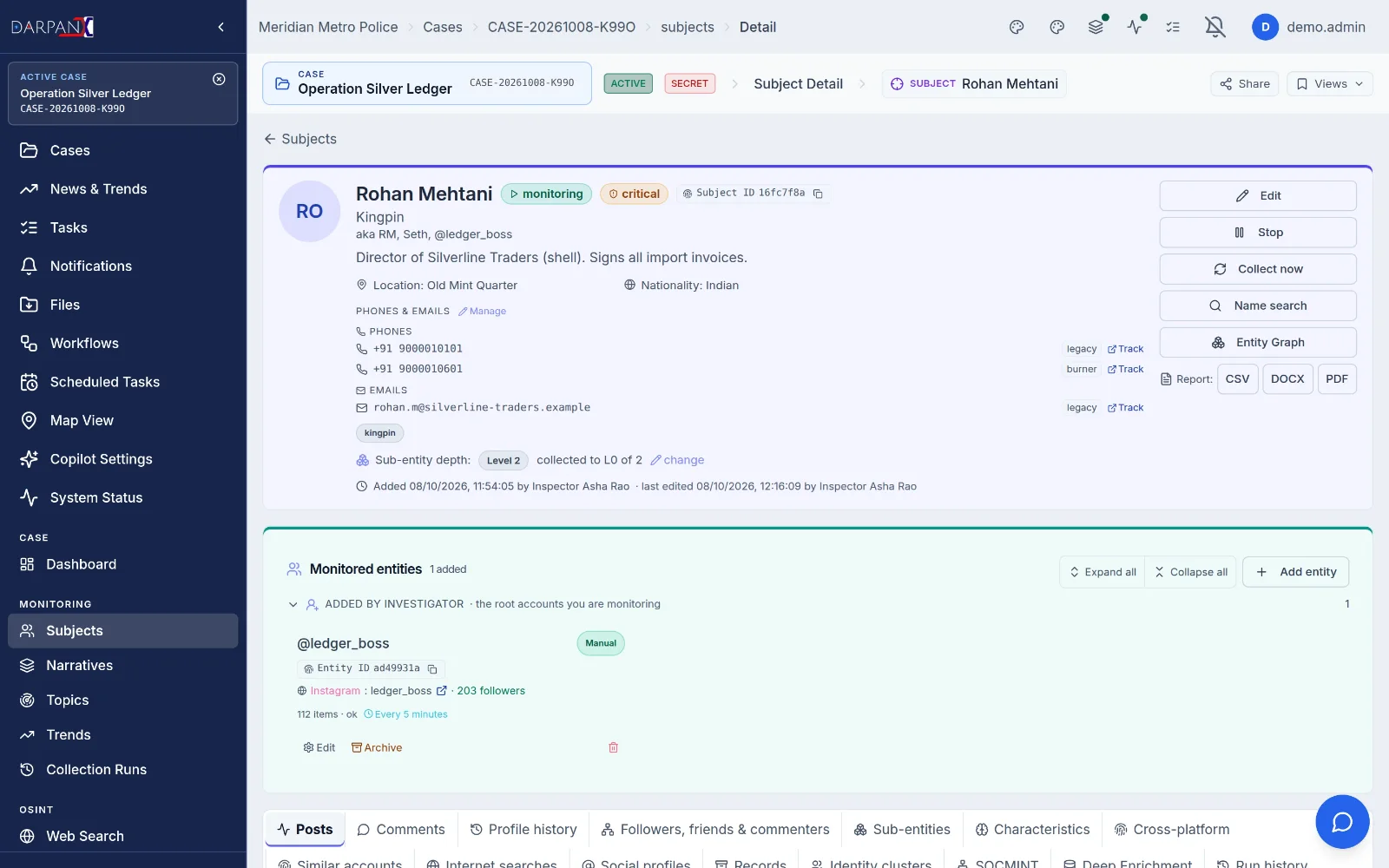Switch to Followers, friends & commenters tab
The image size is (1389, 868).
[x=715, y=830]
